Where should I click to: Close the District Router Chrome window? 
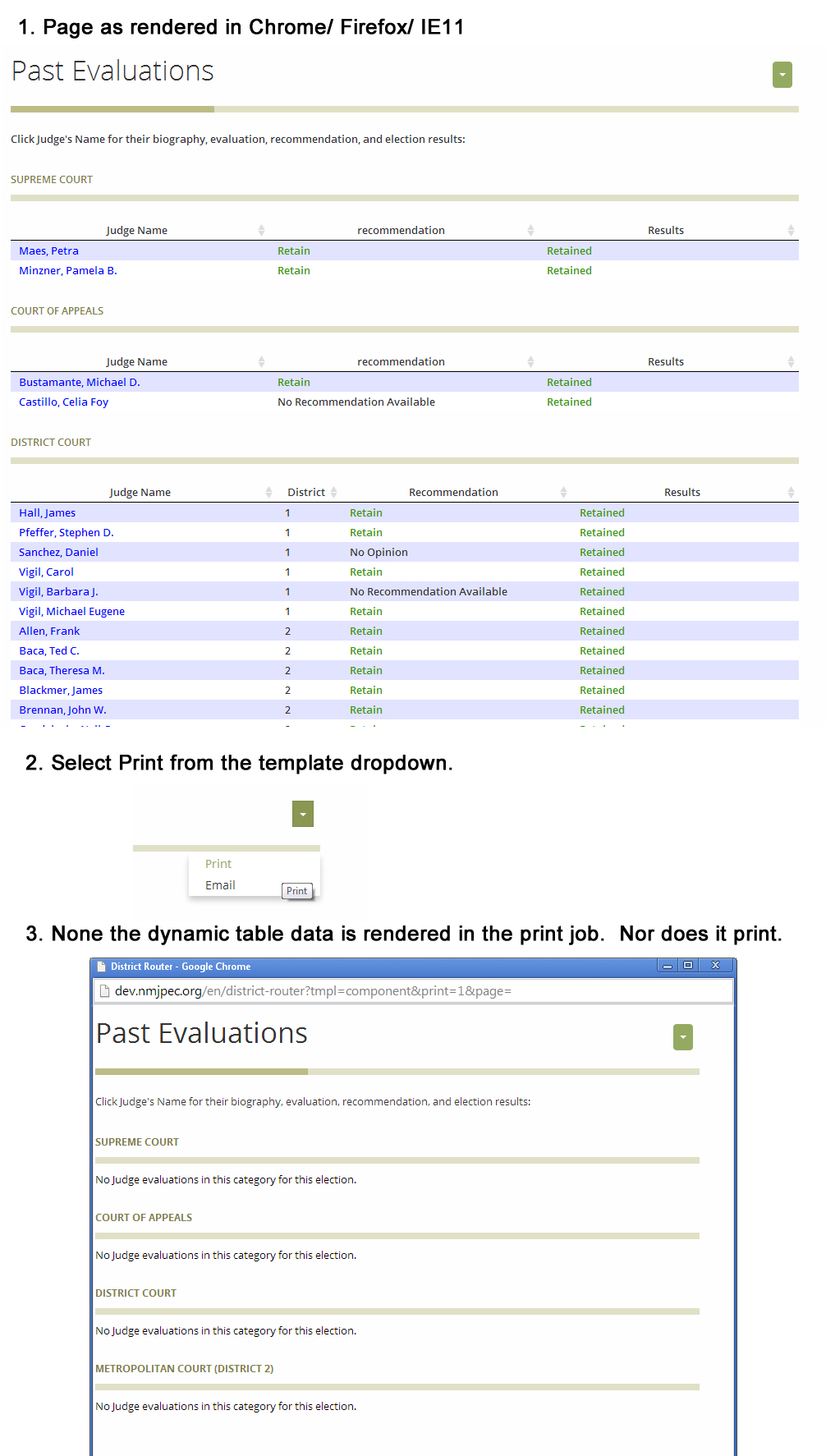pyautogui.click(x=715, y=966)
